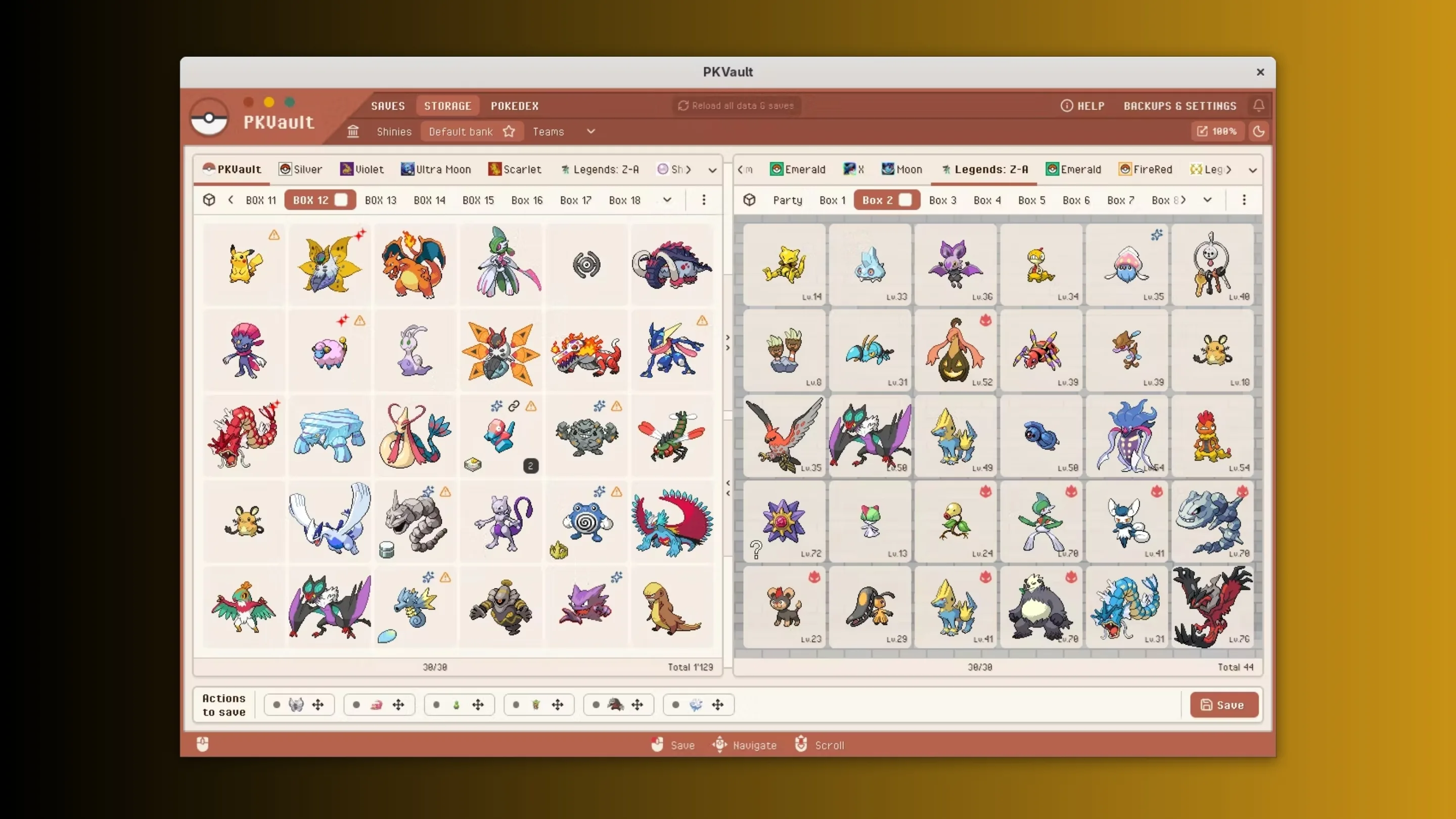
Task: Select Lugia in BOX 12
Action: (330, 521)
